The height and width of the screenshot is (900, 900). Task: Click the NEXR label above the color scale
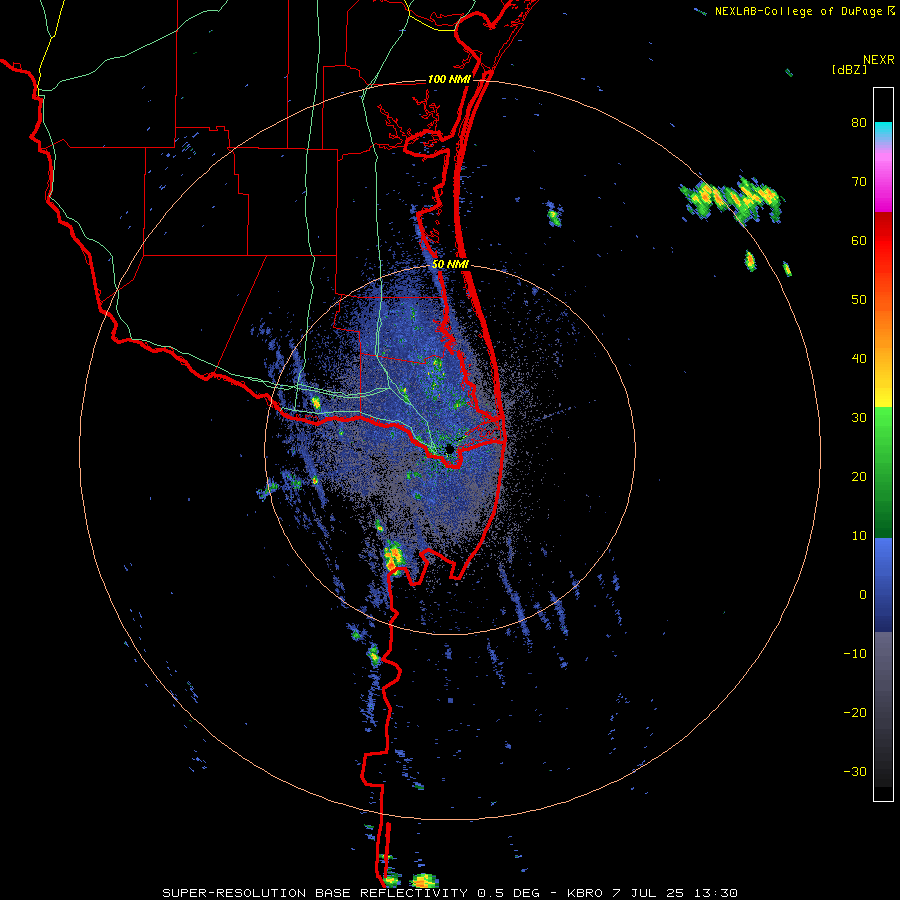pyautogui.click(x=879, y=60)
